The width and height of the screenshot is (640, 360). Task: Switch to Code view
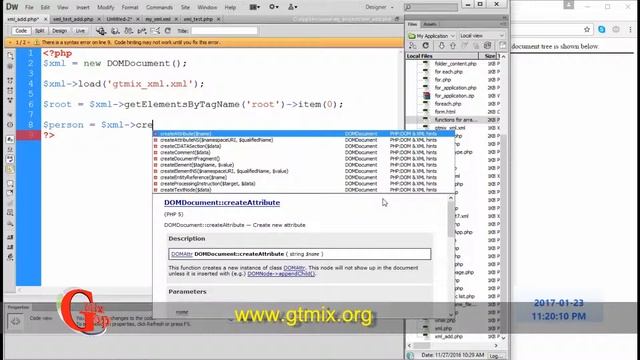point(21,31)
